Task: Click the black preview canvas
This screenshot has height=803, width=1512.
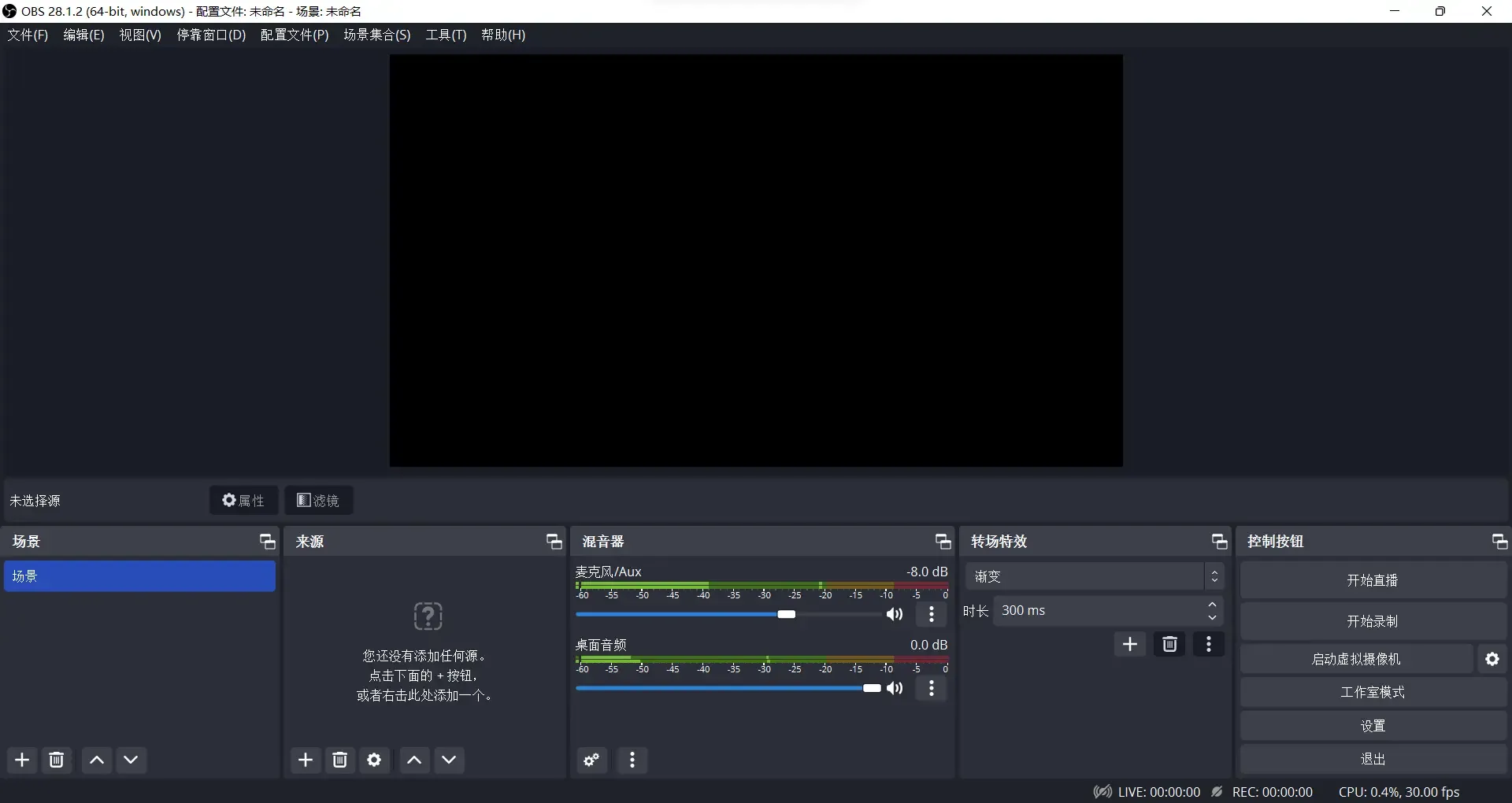Action: pyautogui.click(x=756, y=261)
